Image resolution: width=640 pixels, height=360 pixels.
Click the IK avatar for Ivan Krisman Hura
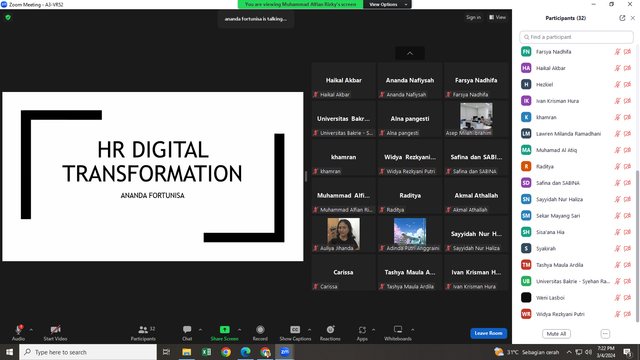point(526,100)
